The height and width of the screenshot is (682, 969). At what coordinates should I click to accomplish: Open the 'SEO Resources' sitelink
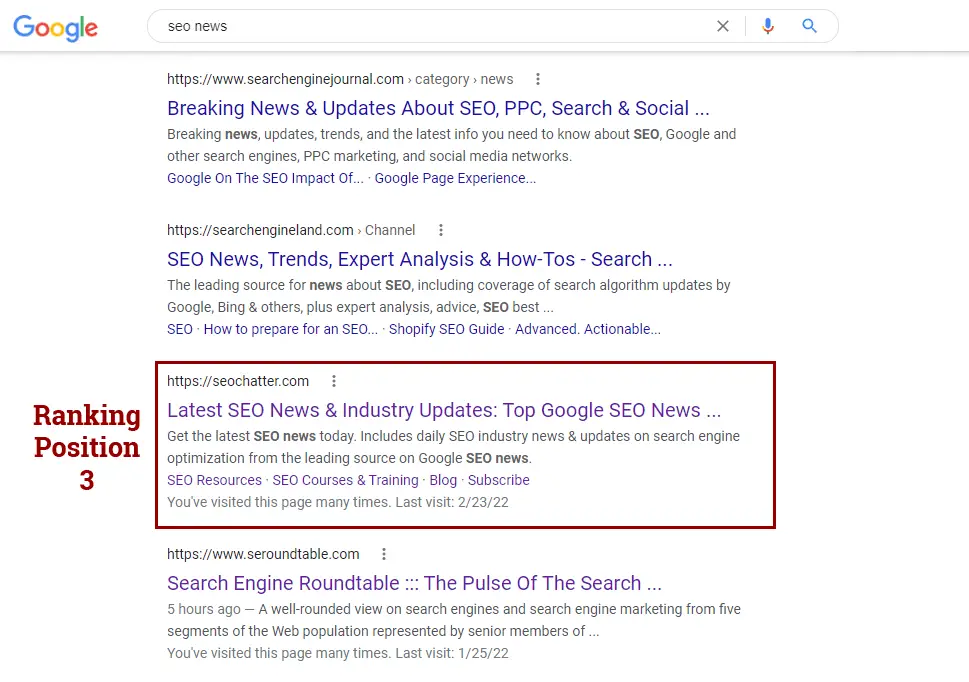(214, 480)
